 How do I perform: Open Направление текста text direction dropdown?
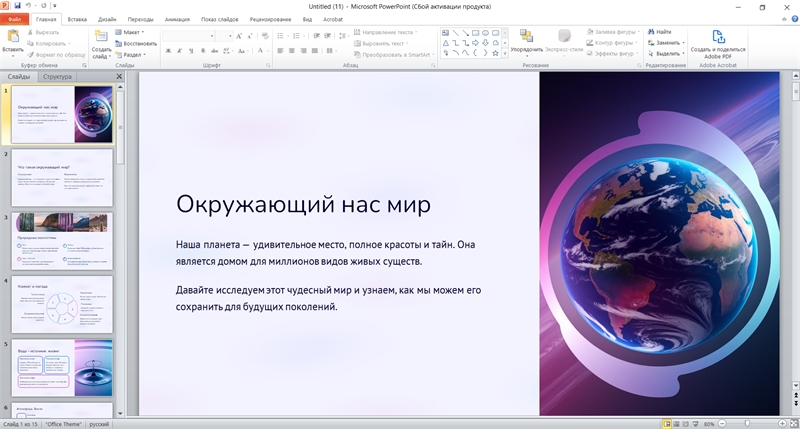click(386, 32)
